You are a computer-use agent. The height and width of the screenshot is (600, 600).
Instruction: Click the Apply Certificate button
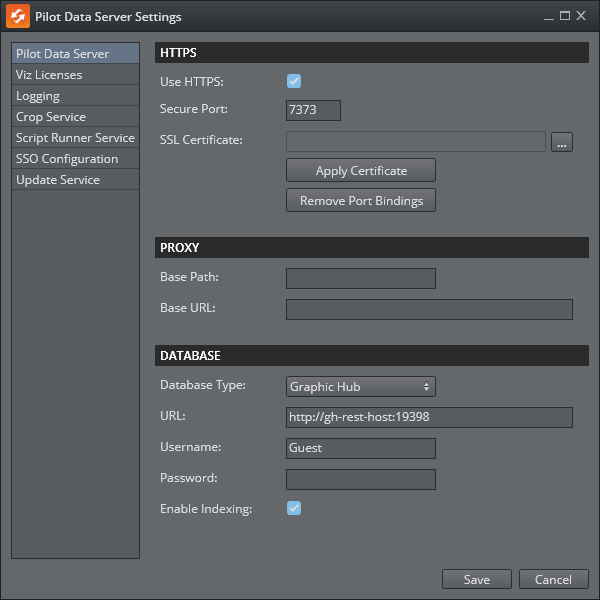tap(360, 170)
